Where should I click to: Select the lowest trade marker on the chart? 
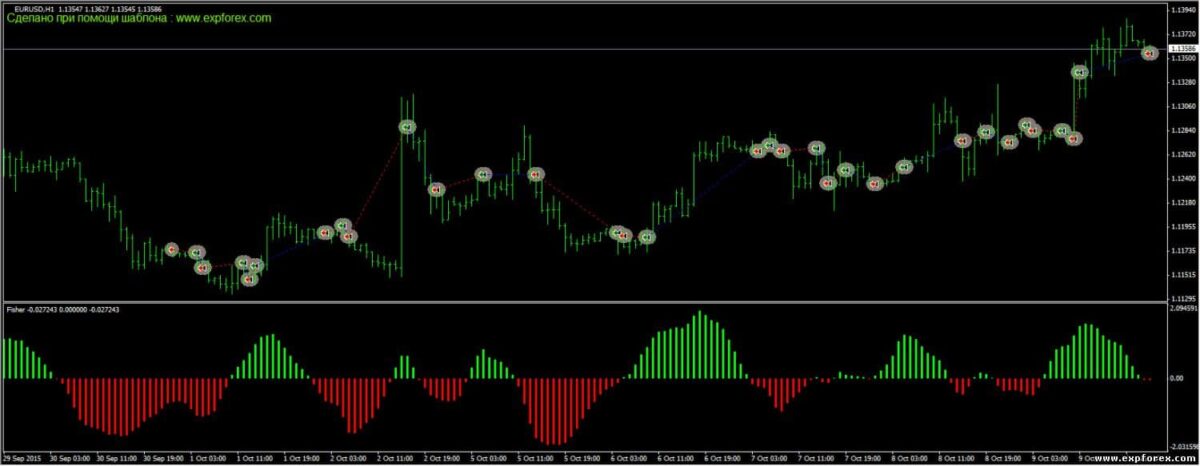(x=250, y=279)
